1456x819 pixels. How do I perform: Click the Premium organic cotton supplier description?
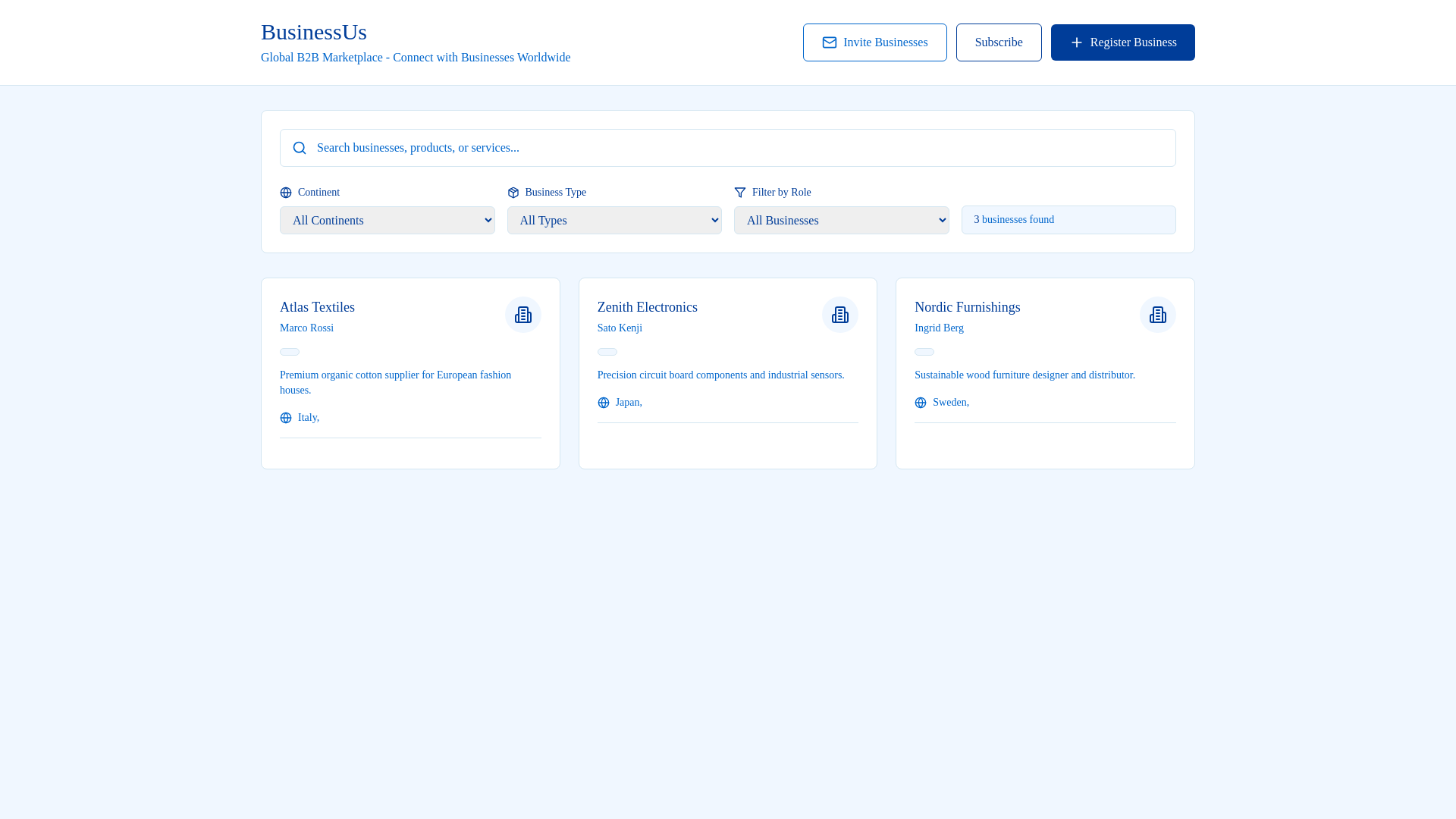click(396, 383)
